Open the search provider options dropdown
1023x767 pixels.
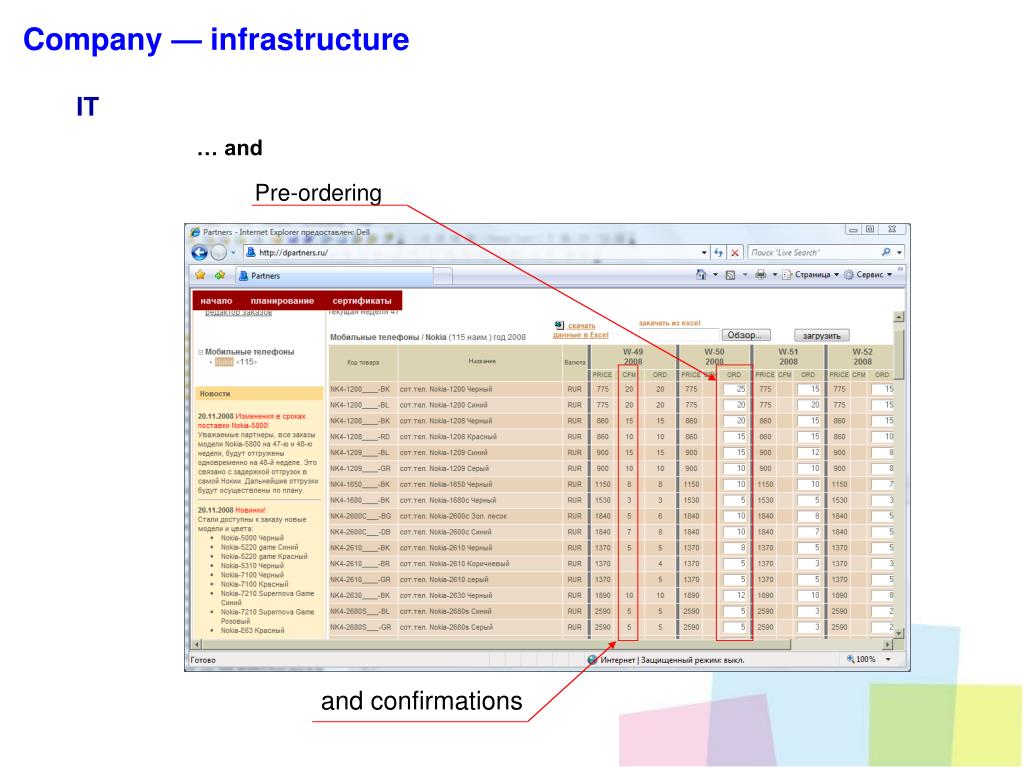[x=899, y=252]
